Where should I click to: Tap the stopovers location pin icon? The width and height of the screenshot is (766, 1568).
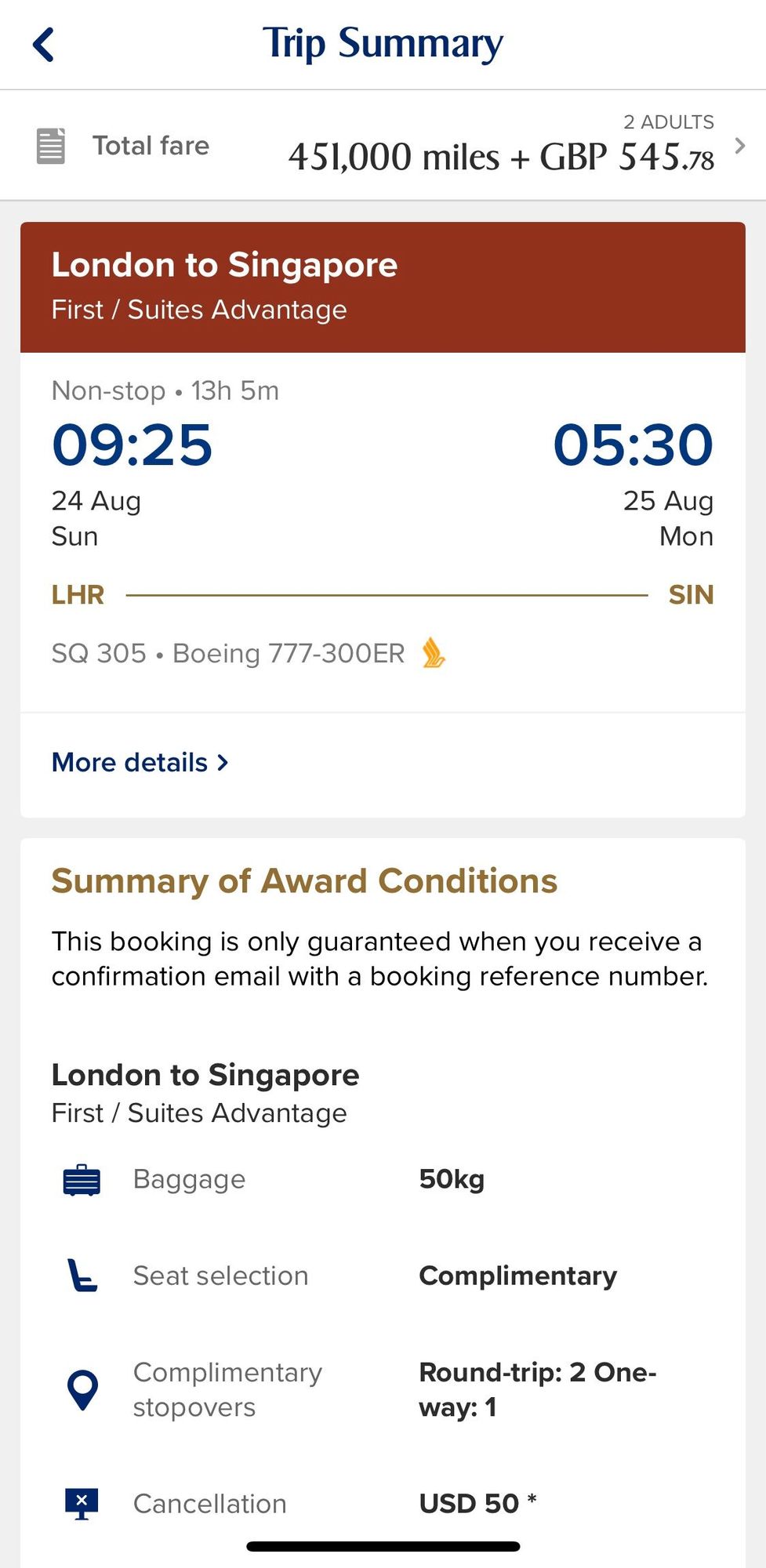click(82, 1389)
